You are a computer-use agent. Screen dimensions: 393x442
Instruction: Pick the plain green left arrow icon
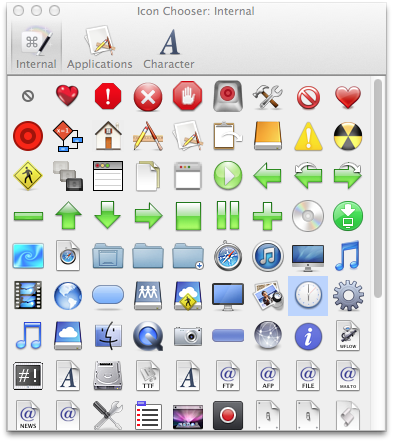(x=267, y=176)
